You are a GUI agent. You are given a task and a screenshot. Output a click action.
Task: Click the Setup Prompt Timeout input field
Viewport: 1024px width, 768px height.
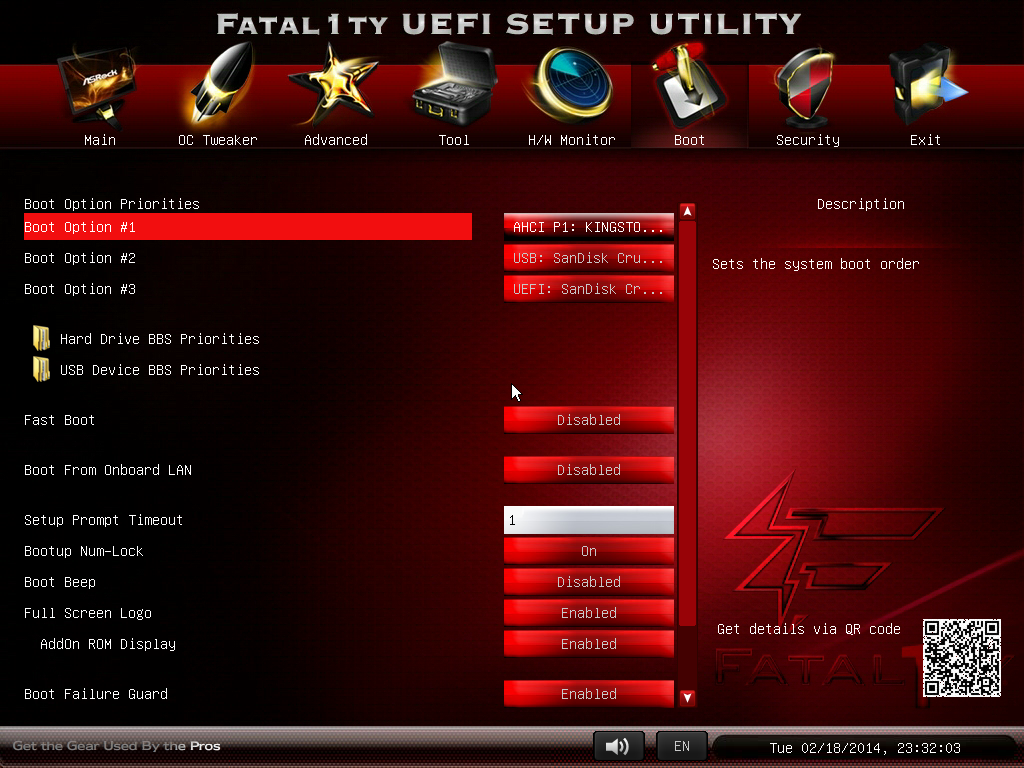click(x=588, y=520)
